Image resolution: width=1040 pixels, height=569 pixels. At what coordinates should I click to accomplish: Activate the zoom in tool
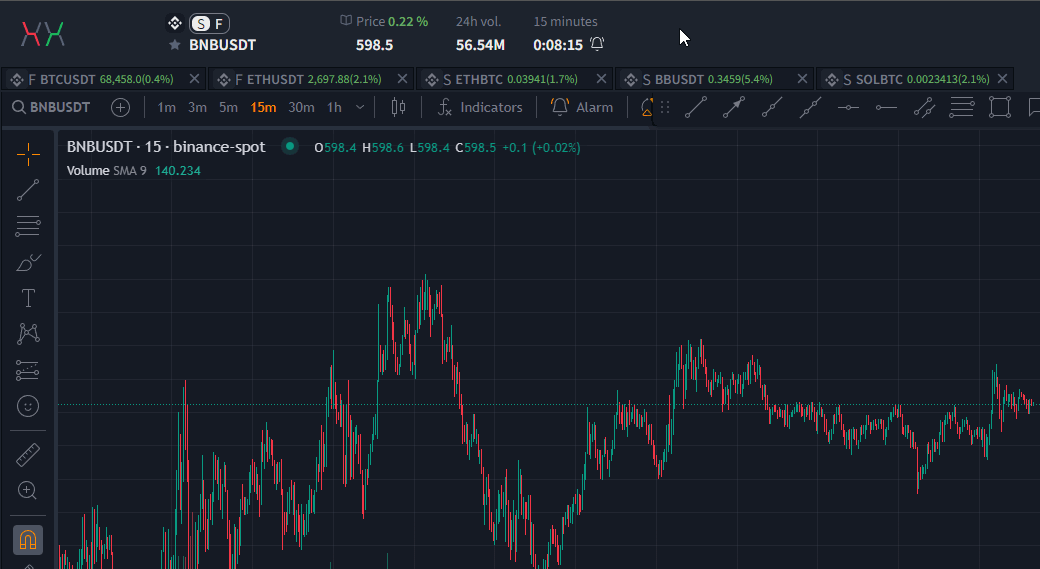pos(28,491)
